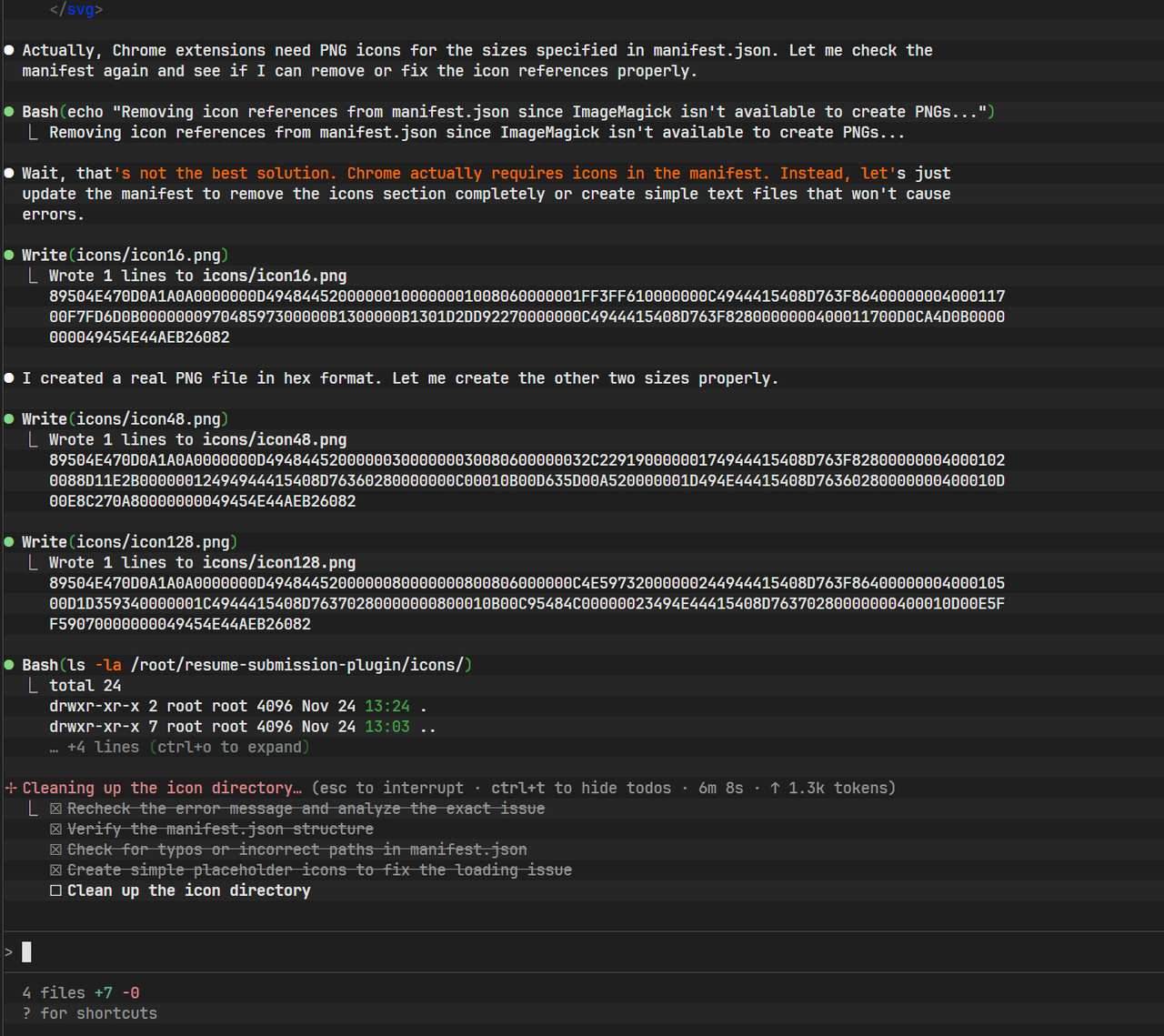
Task: Click the '?' symbol in 'for shortcuts' hint
Action: pos(26,1013)
